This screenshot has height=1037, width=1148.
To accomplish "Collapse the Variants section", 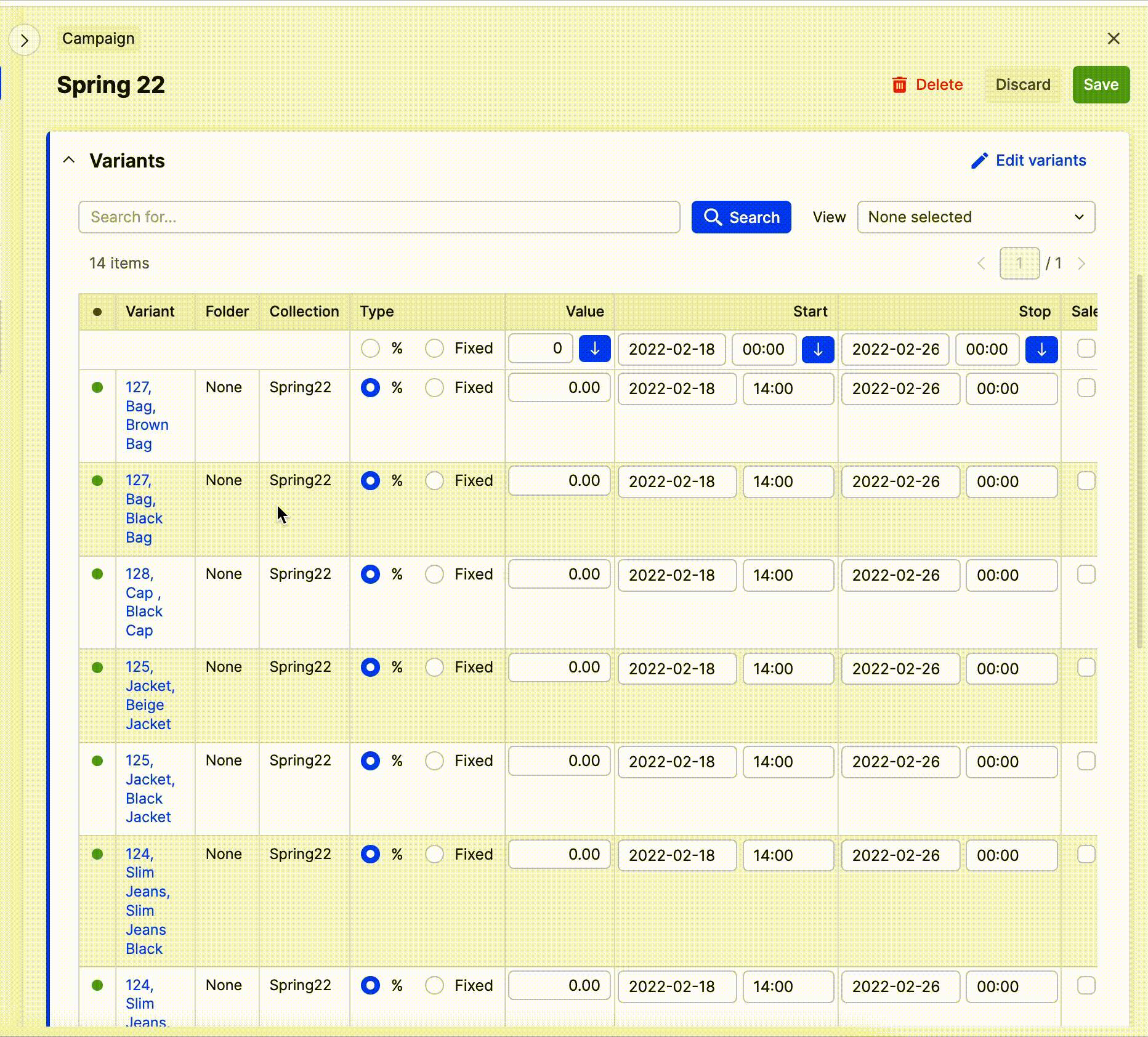I will [69, 161].
